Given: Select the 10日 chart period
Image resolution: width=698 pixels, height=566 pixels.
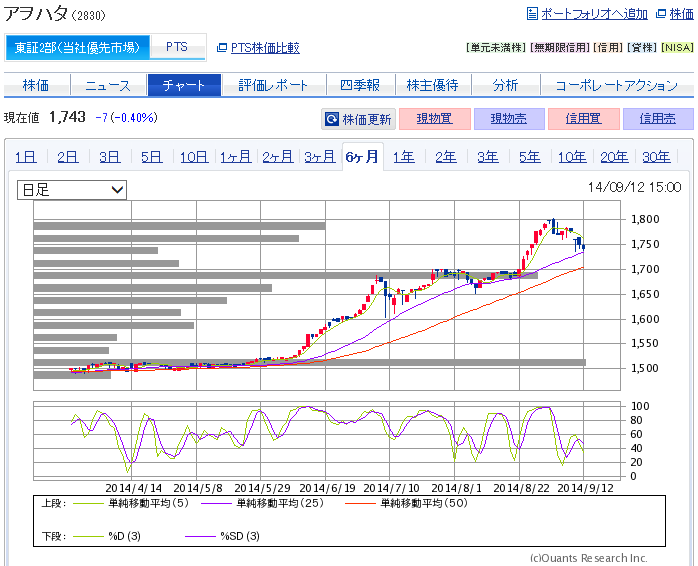Looking at the screenshot, I should point(194,157).
